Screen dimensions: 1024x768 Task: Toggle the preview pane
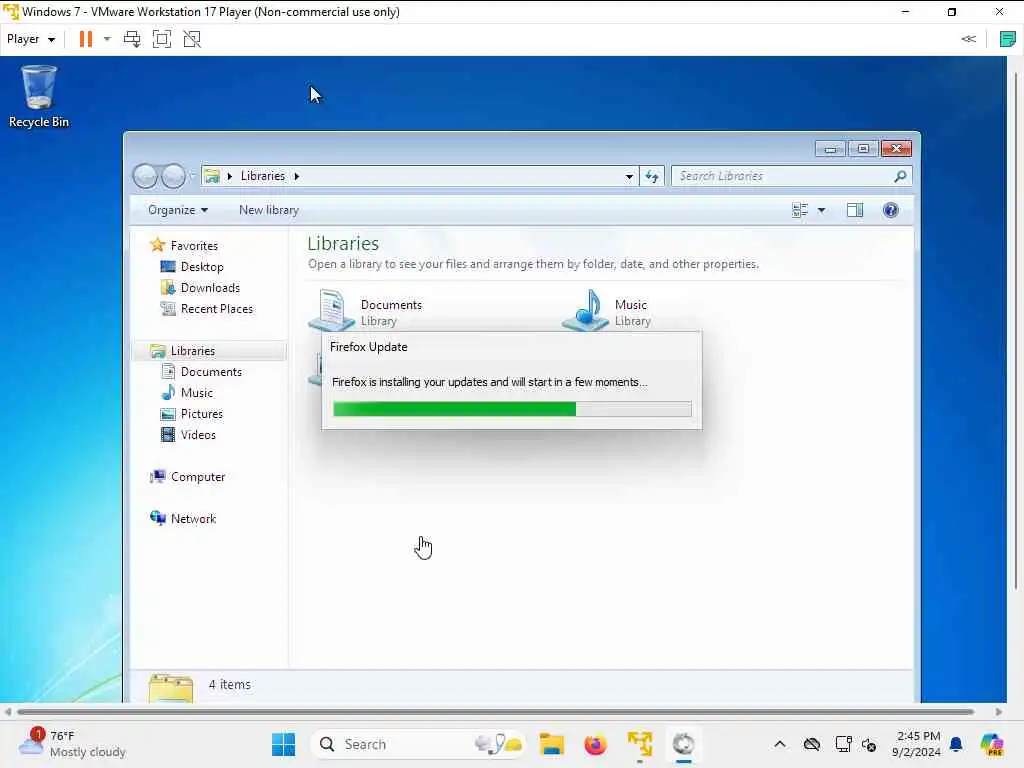(x=855, y=210)
